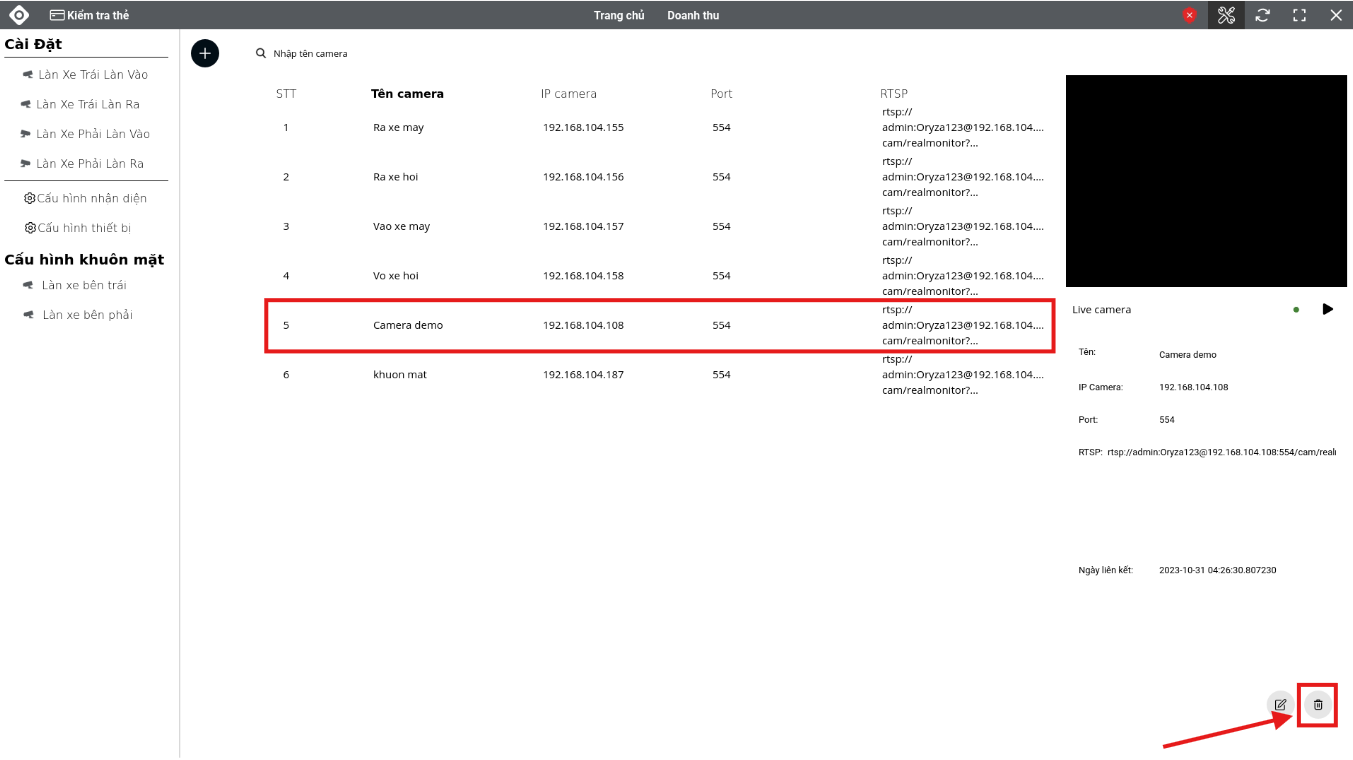Image resolution: width=1353 pixels, height=760 pixels.
Task: Open the tools settings wrench icon
Action: tap(1226, 15)
